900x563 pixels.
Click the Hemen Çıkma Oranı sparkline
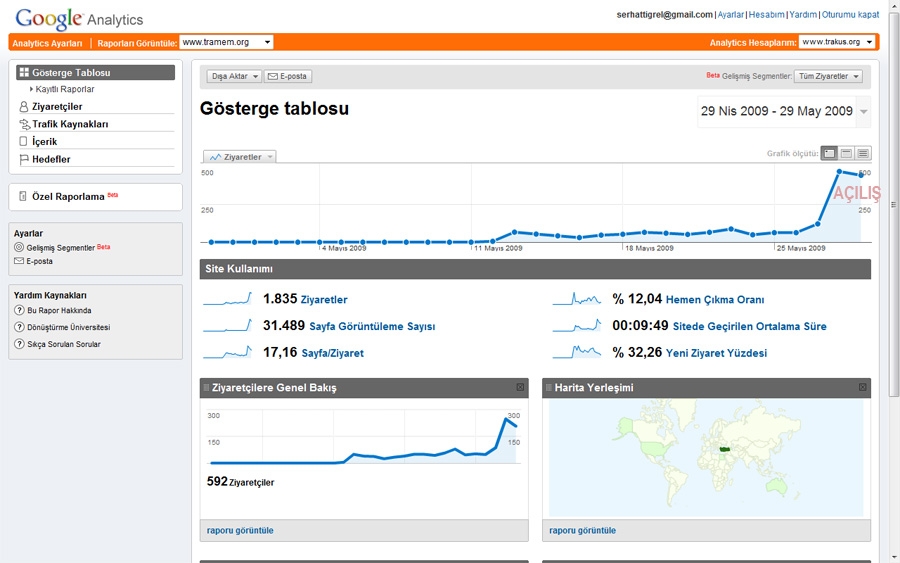point(577,298)
